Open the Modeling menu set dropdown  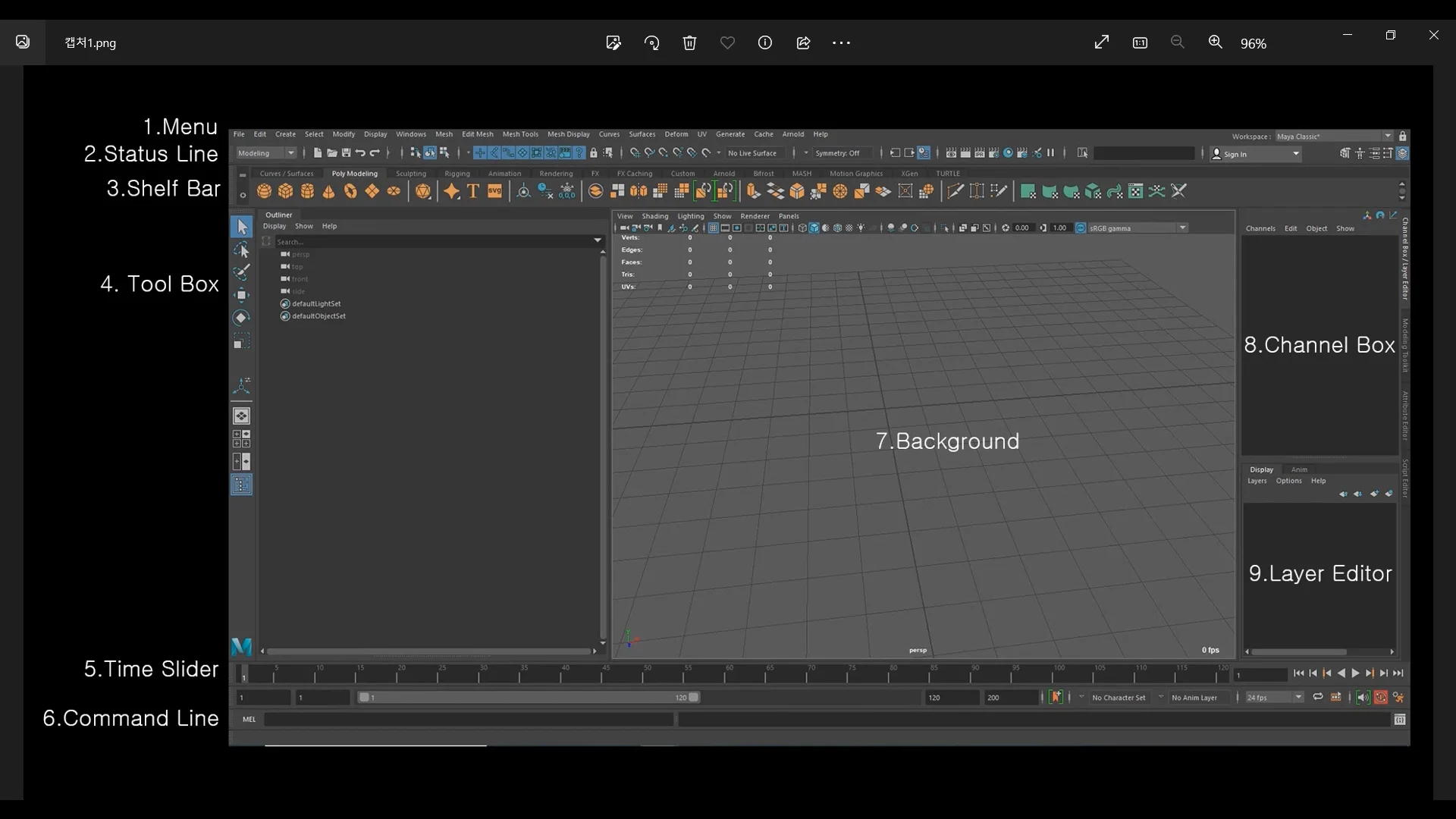tap(265, 152)
